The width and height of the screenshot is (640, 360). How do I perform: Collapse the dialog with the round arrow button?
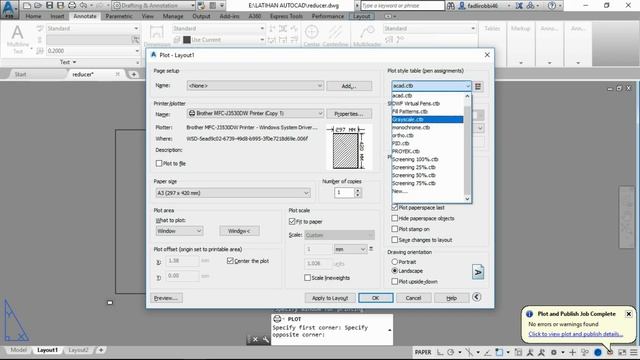pyautogui.click(x=476, y=297)
